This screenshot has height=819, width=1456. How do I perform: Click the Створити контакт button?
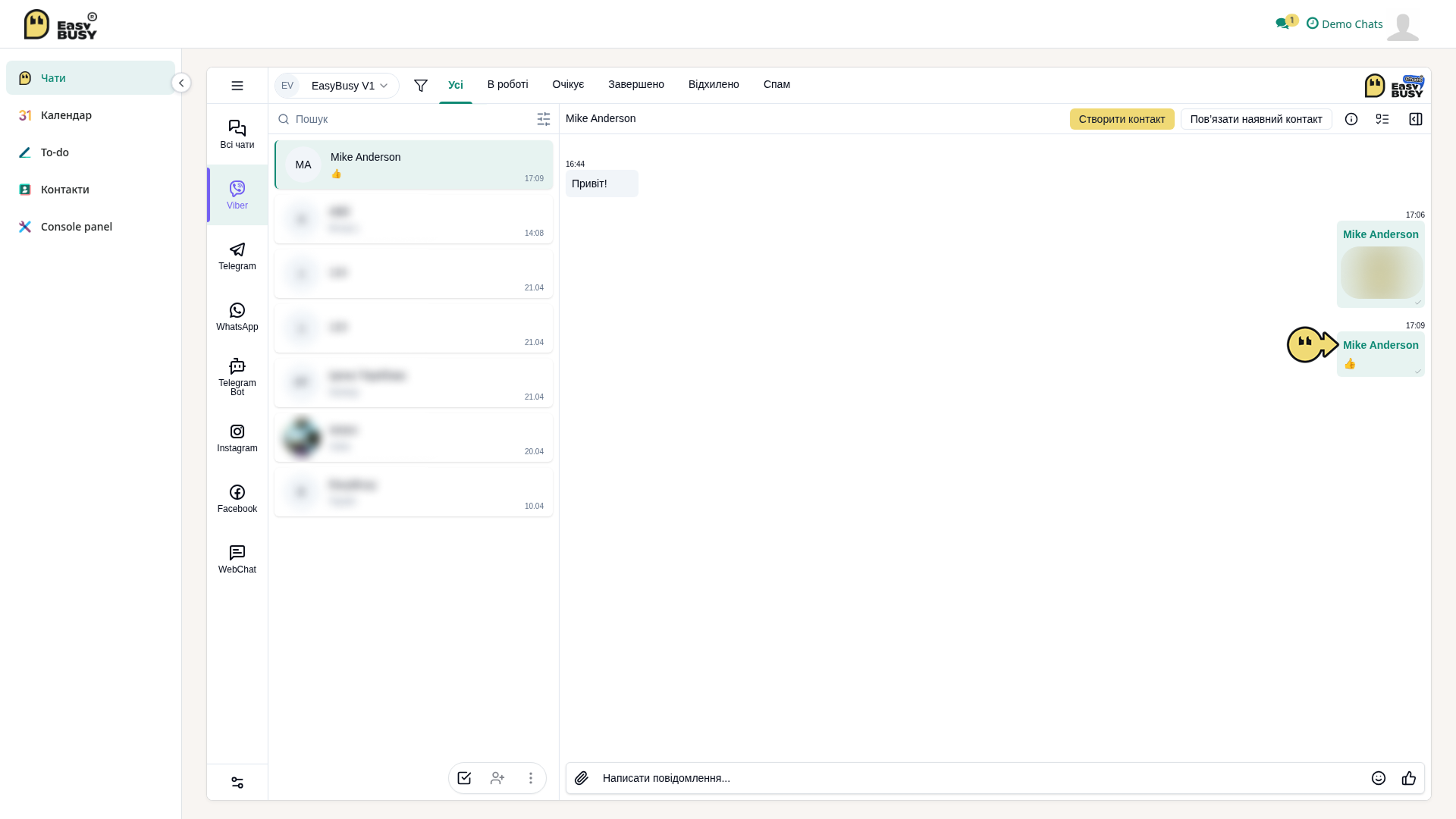coord(1122,119)
